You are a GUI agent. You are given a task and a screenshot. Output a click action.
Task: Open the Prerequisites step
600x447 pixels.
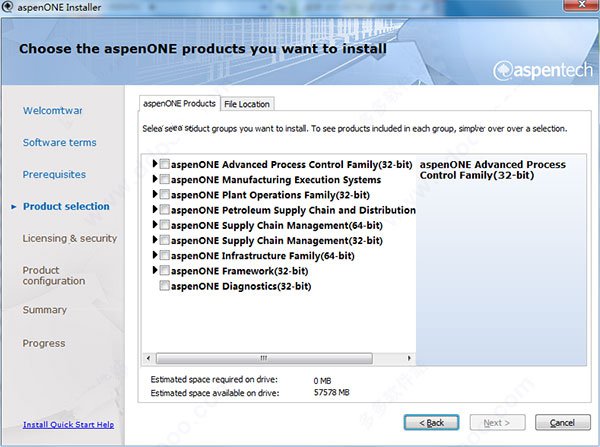54,175
